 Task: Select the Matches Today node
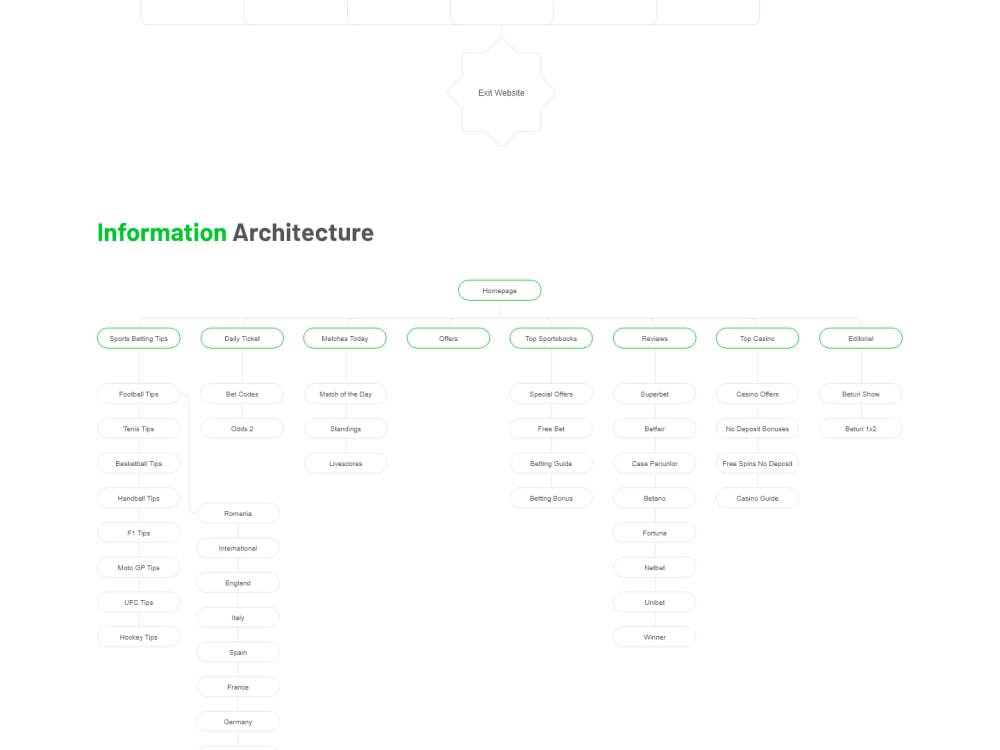[x=344, y=338]
